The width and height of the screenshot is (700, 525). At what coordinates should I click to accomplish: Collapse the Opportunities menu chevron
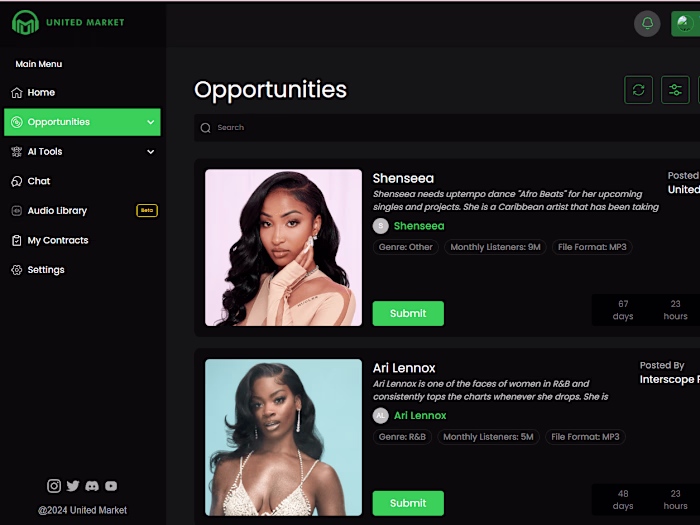pos(151,122)
